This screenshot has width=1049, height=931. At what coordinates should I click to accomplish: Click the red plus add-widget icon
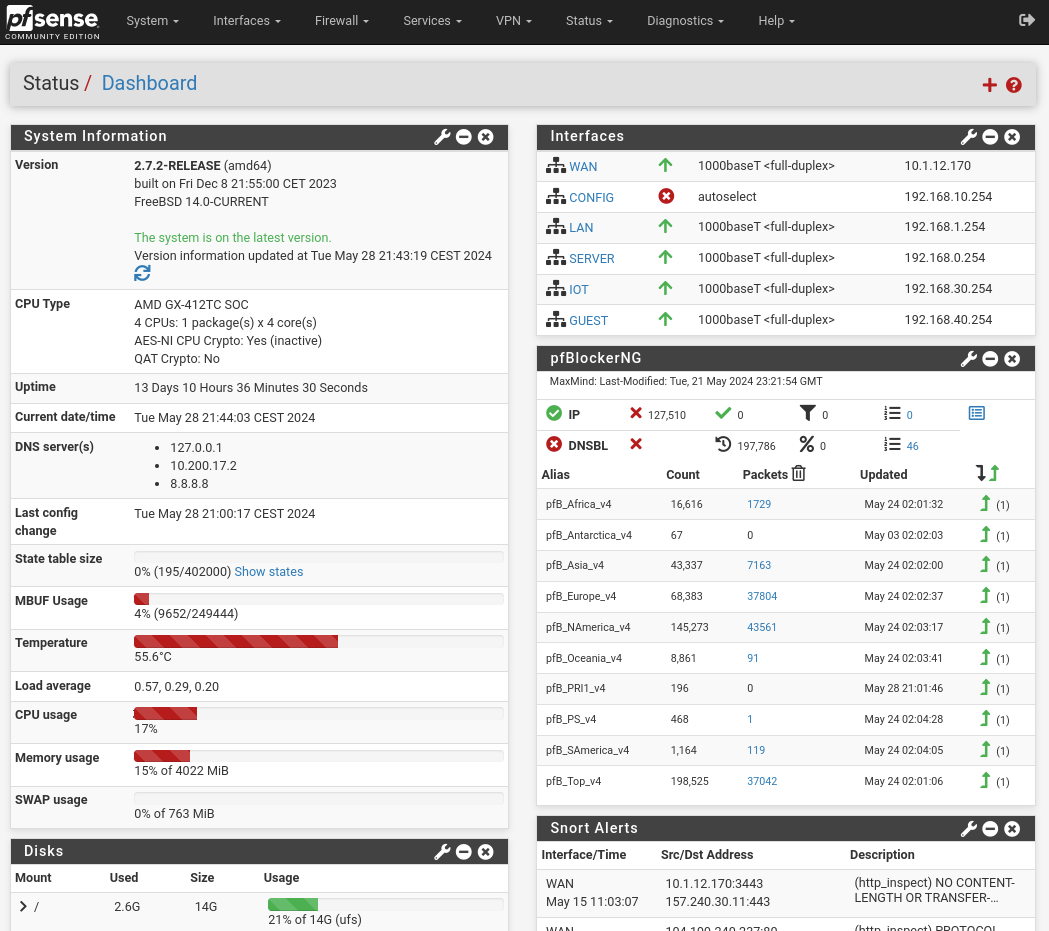coord(989,85)
